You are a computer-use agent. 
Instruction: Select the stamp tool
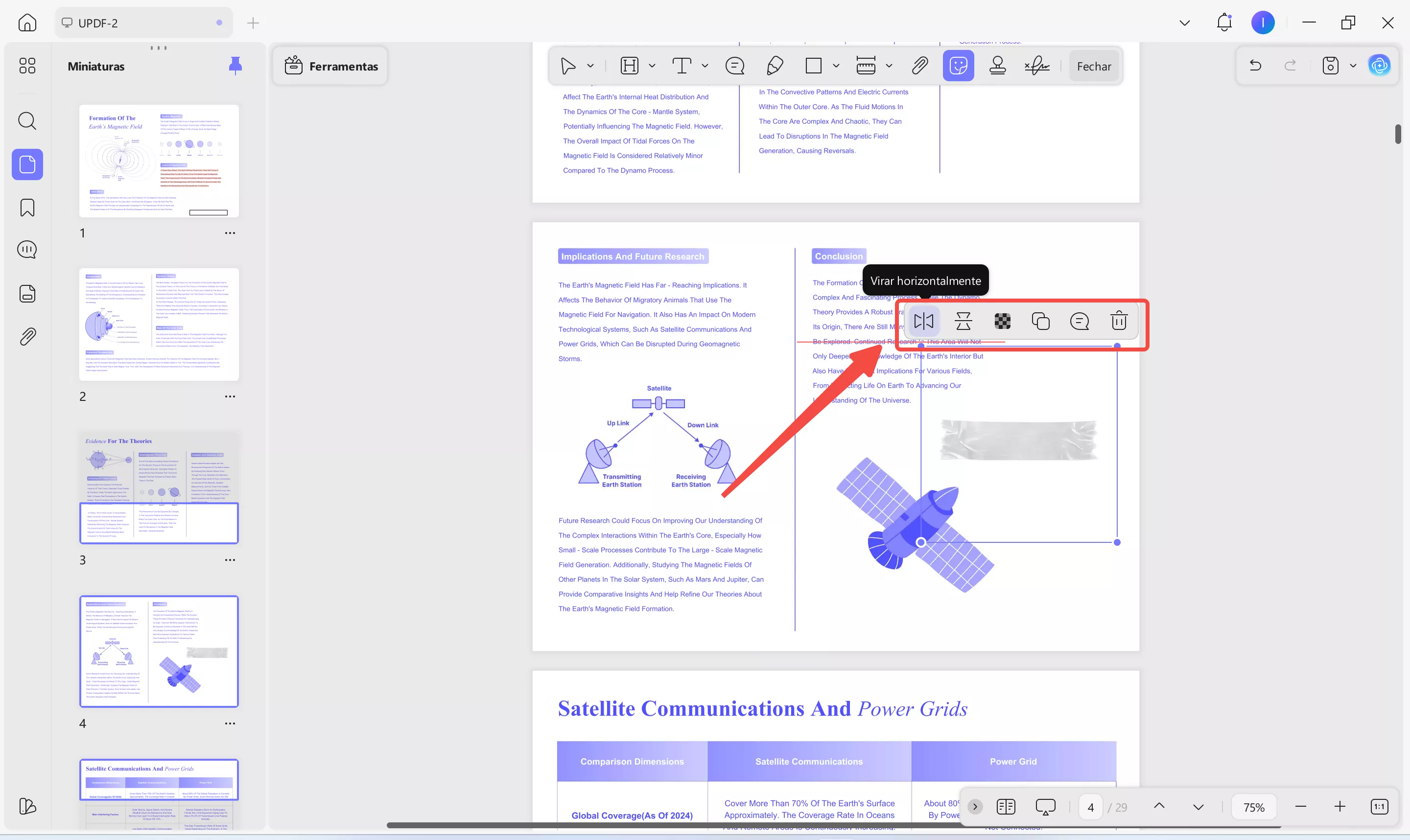[x=997, y=66]
